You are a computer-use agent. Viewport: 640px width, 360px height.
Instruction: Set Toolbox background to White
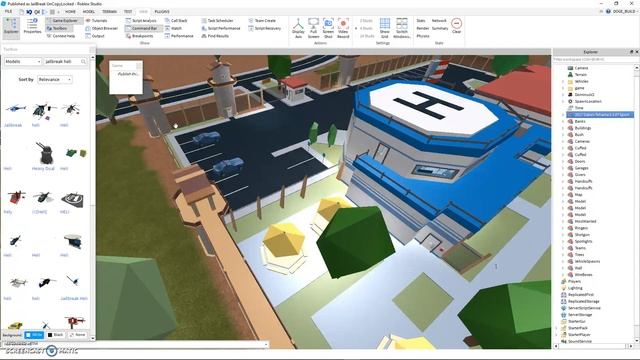coord(34,335)
